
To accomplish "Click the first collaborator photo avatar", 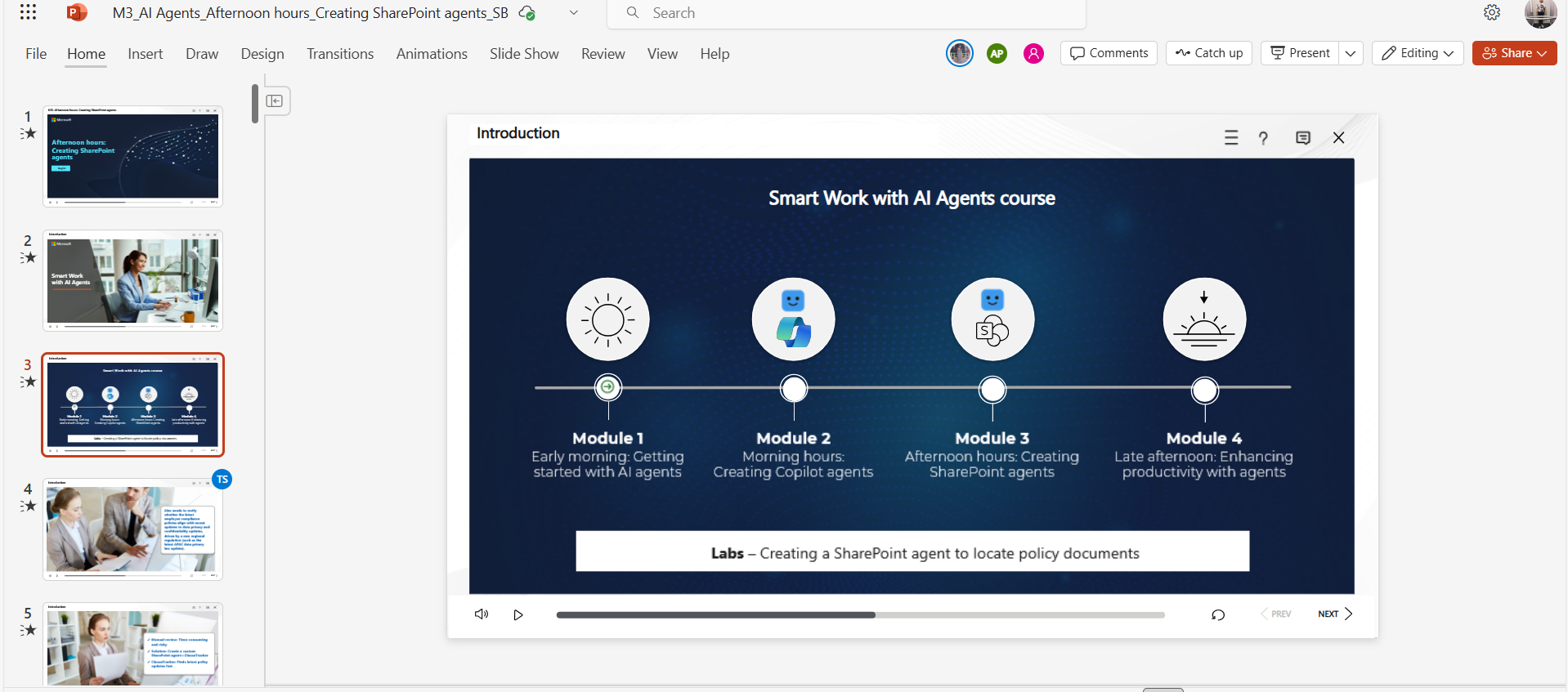I will click(x=960, y=53).
